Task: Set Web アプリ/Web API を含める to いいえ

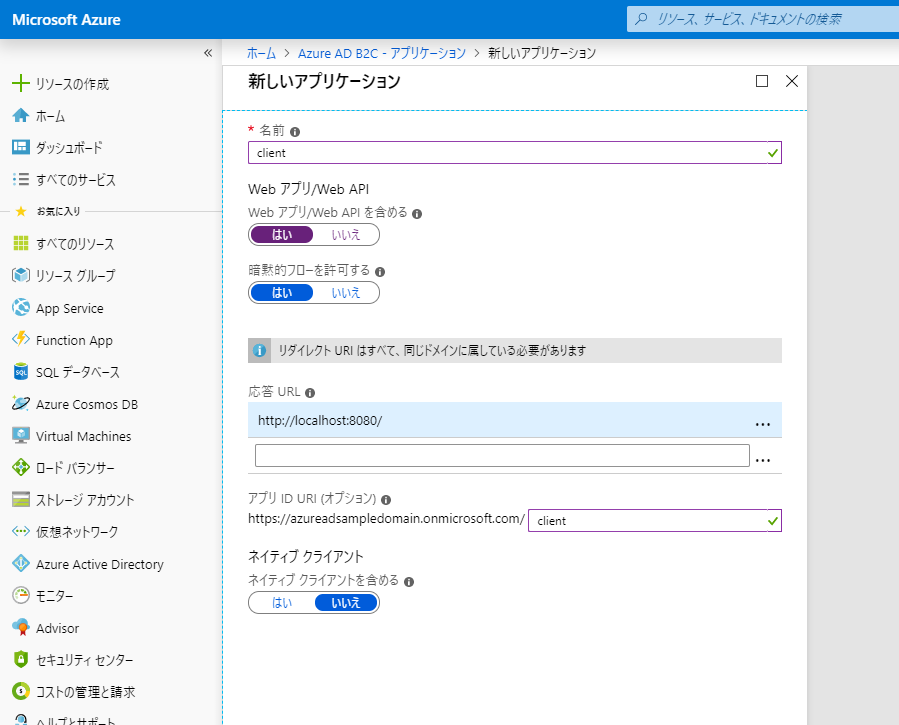Action: 345,234
